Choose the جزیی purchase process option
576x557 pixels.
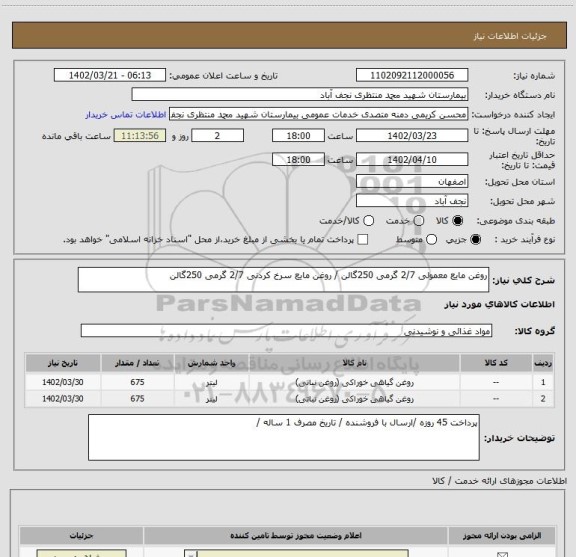pos(476,240)
